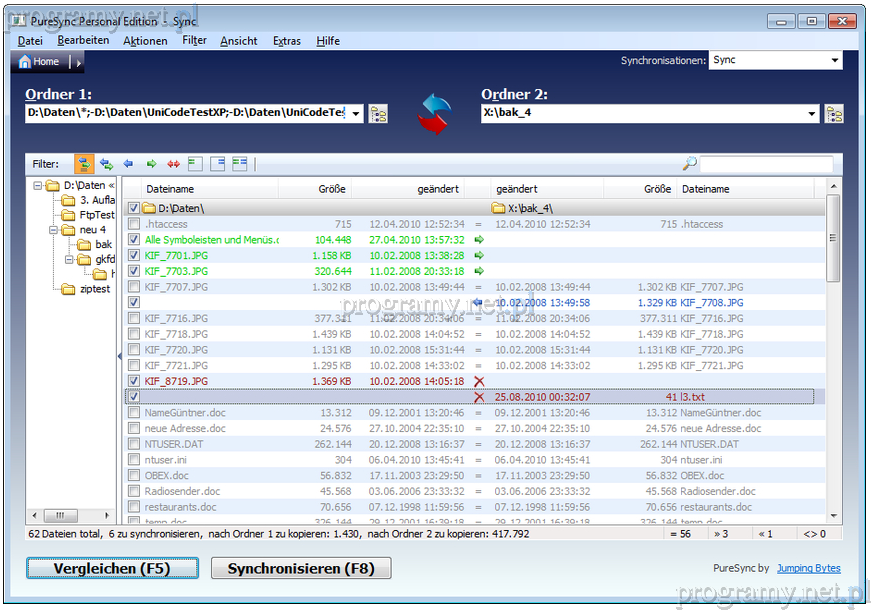This screenshot has width=872, height=610.
Task: Check the box next to NTUSER.DAT
Action: pyautogui.click(x=133, y=444)
